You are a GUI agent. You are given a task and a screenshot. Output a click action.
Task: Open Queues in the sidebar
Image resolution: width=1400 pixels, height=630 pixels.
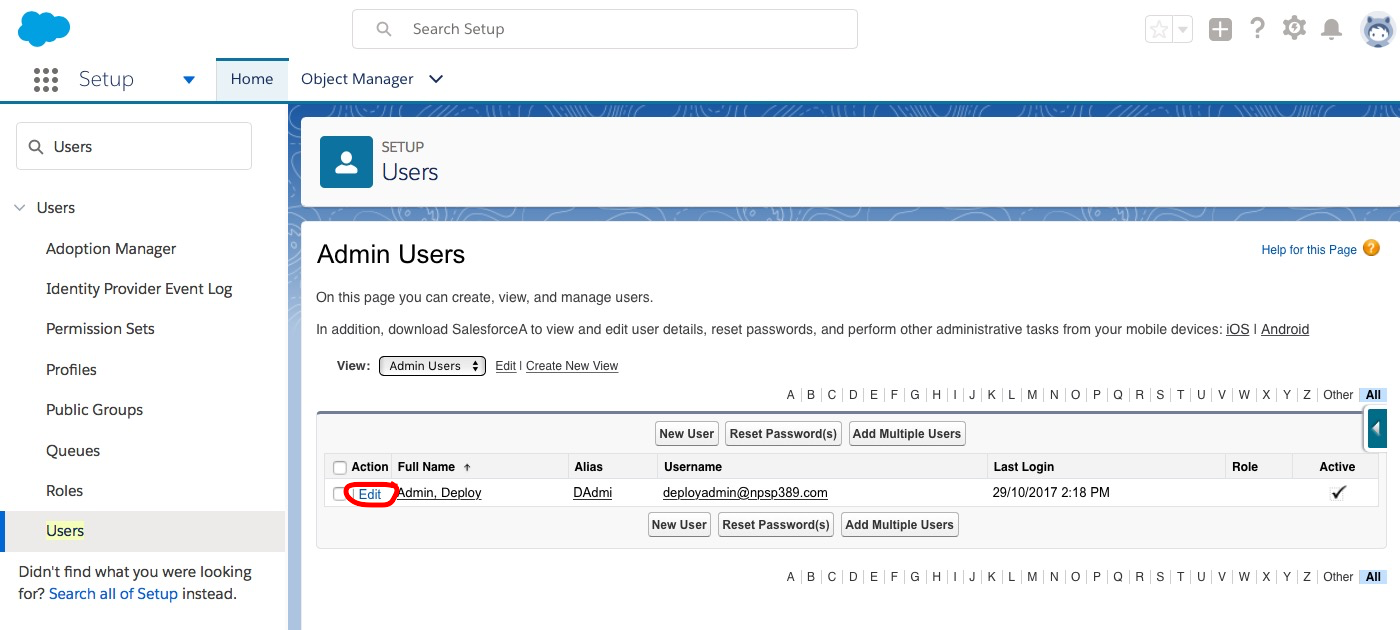(x=73, y=450)
